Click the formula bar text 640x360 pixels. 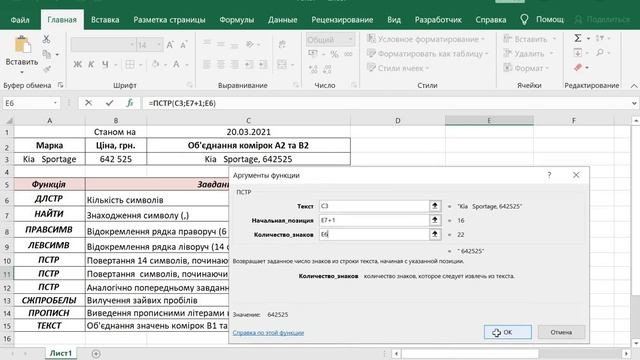coord(182,103)
